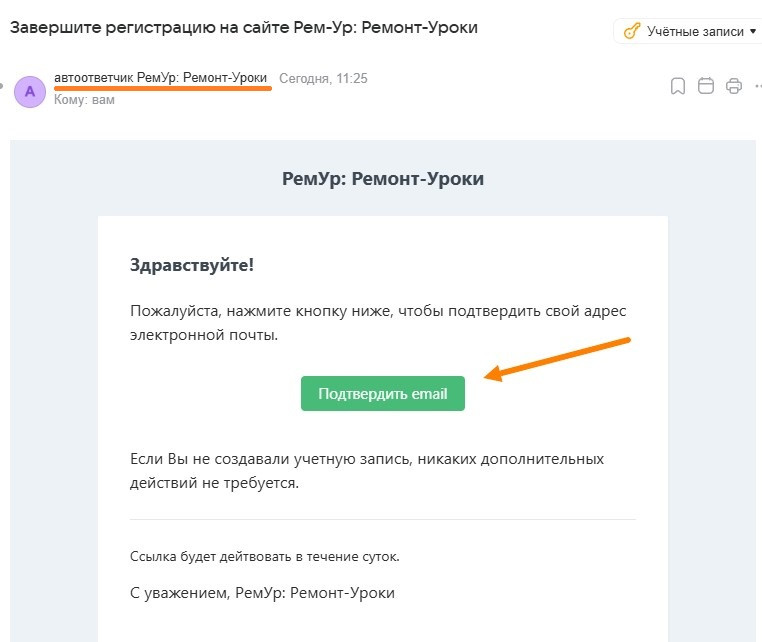Click the print email icon
The image size is (762, 642).
point(734,86)
